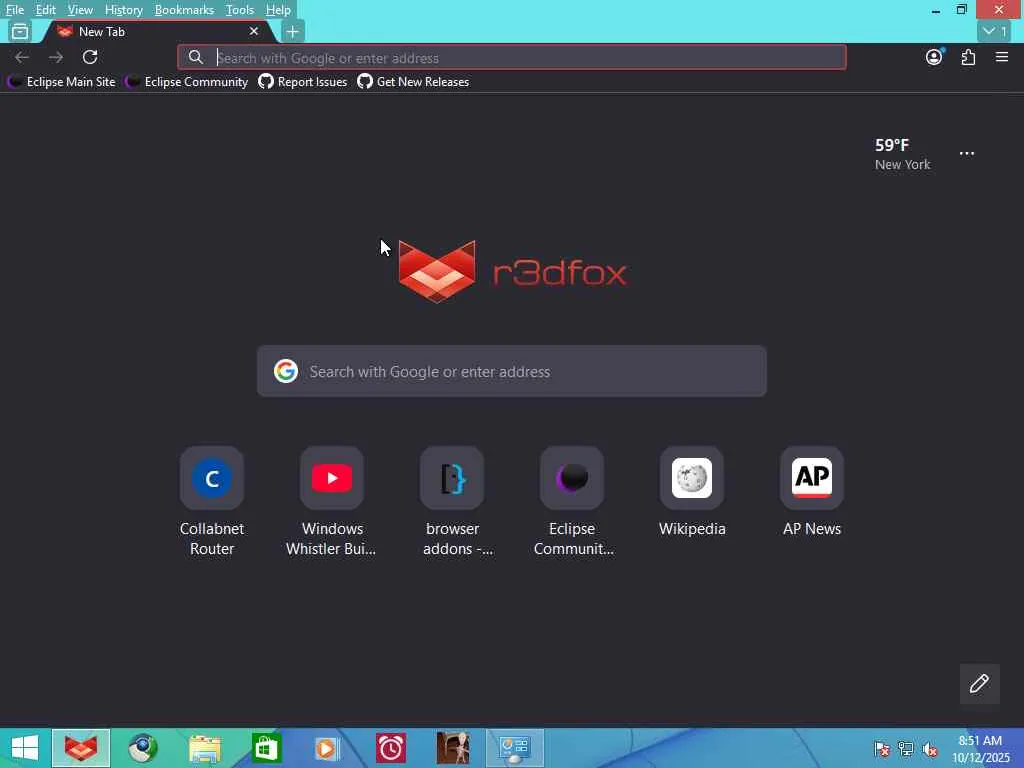Go forward with the forward arrow
This screenshot has width=1024, height=768.
point(56,57)
